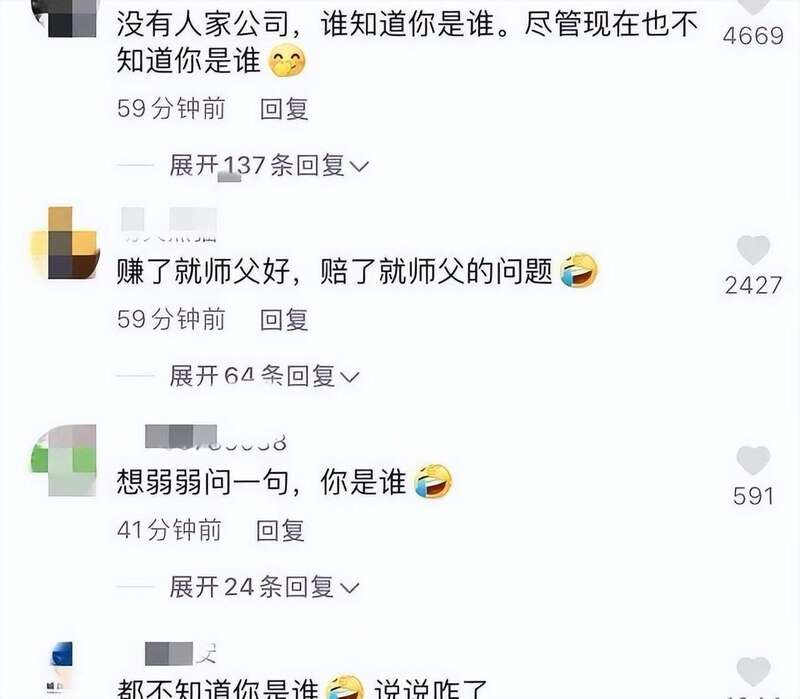Viewport: 800px width, 699px height.
Task: Expand 137 replies thread
Action: (x=268, y=165)
